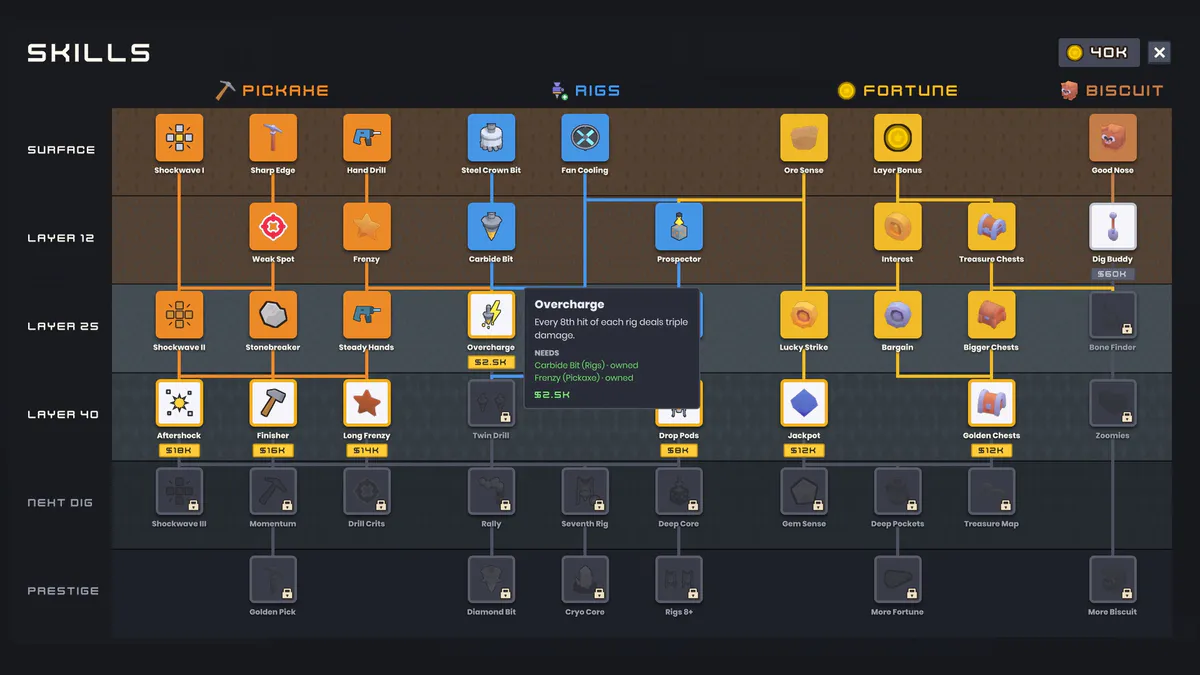Click the Dig Buddy shovel skill
The width and height of the screenshot is (1200, 675).
tap(1112, 227)
